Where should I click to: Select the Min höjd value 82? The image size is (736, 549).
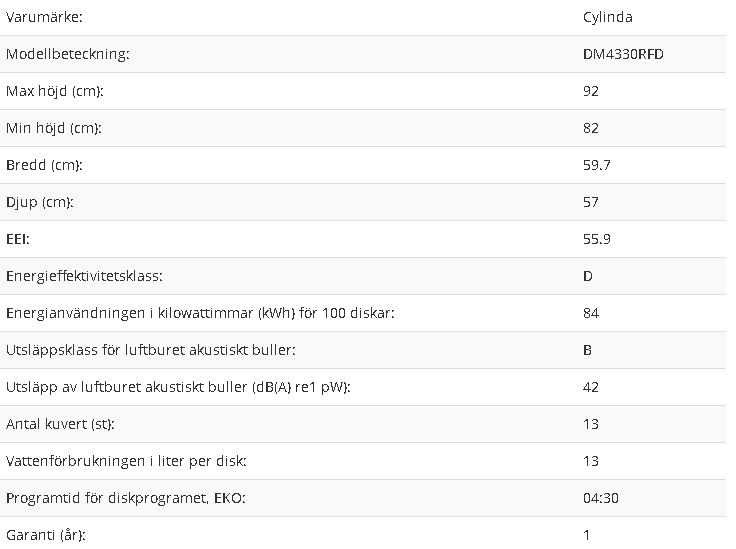[590, 128]
